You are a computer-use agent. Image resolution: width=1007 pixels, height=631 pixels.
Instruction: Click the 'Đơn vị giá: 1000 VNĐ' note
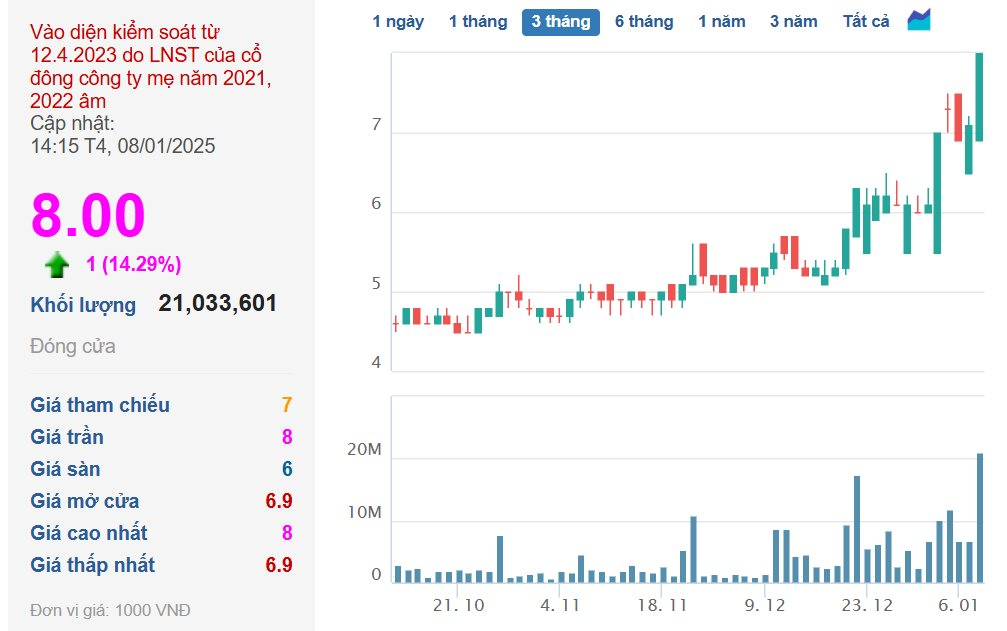(x=110, y=610)
